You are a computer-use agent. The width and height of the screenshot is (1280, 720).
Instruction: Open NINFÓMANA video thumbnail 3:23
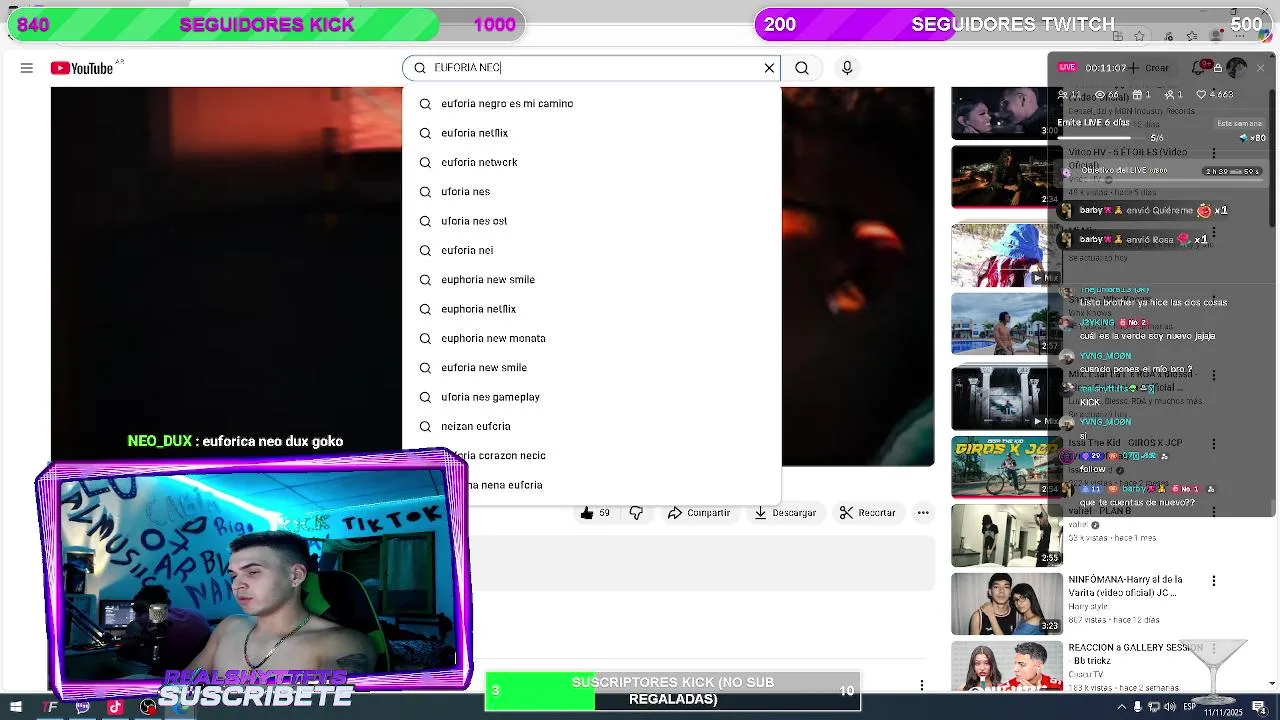click(1006, 604)
